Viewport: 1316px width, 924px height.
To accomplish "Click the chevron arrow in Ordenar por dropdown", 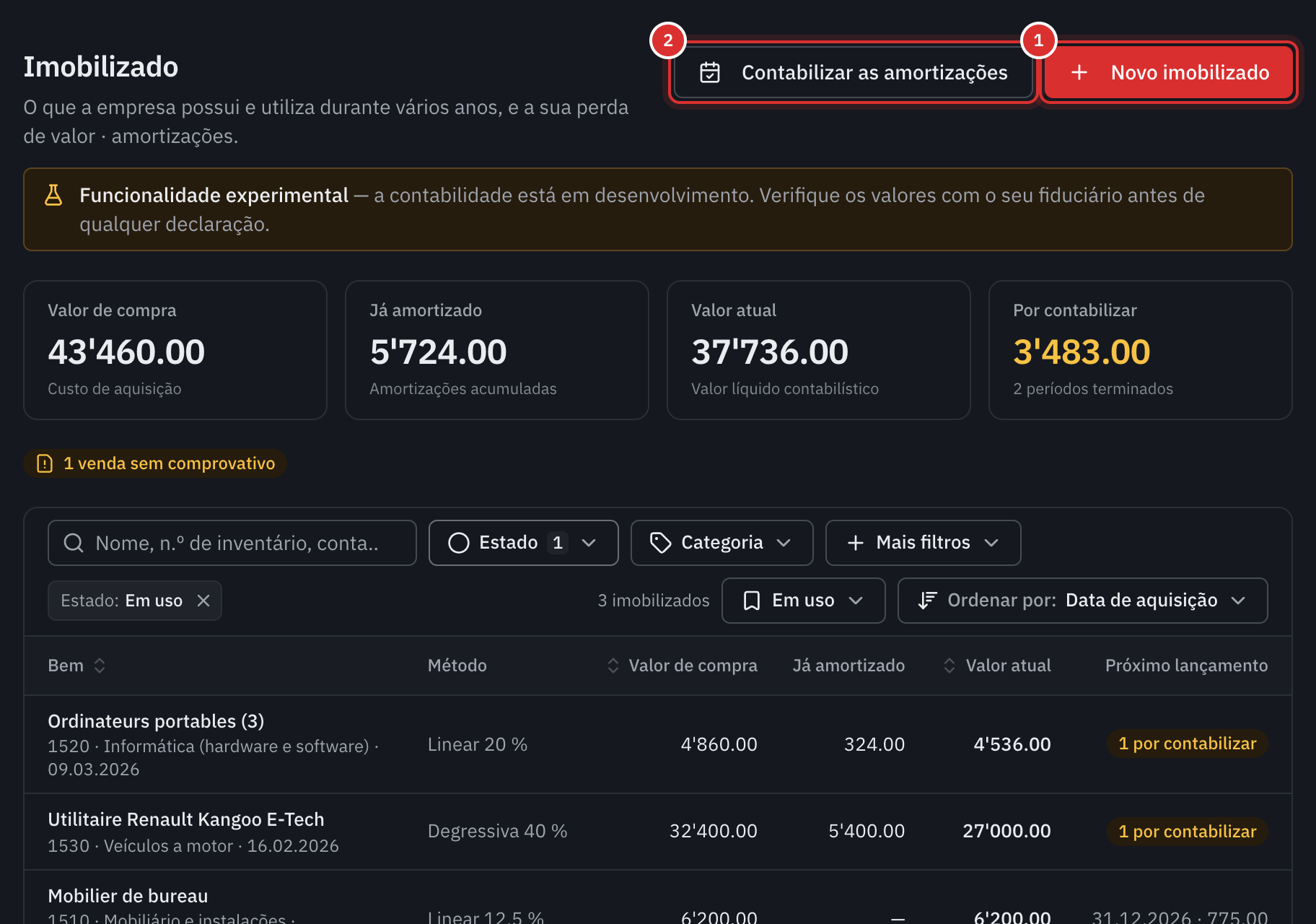I will pos(1238,601).
